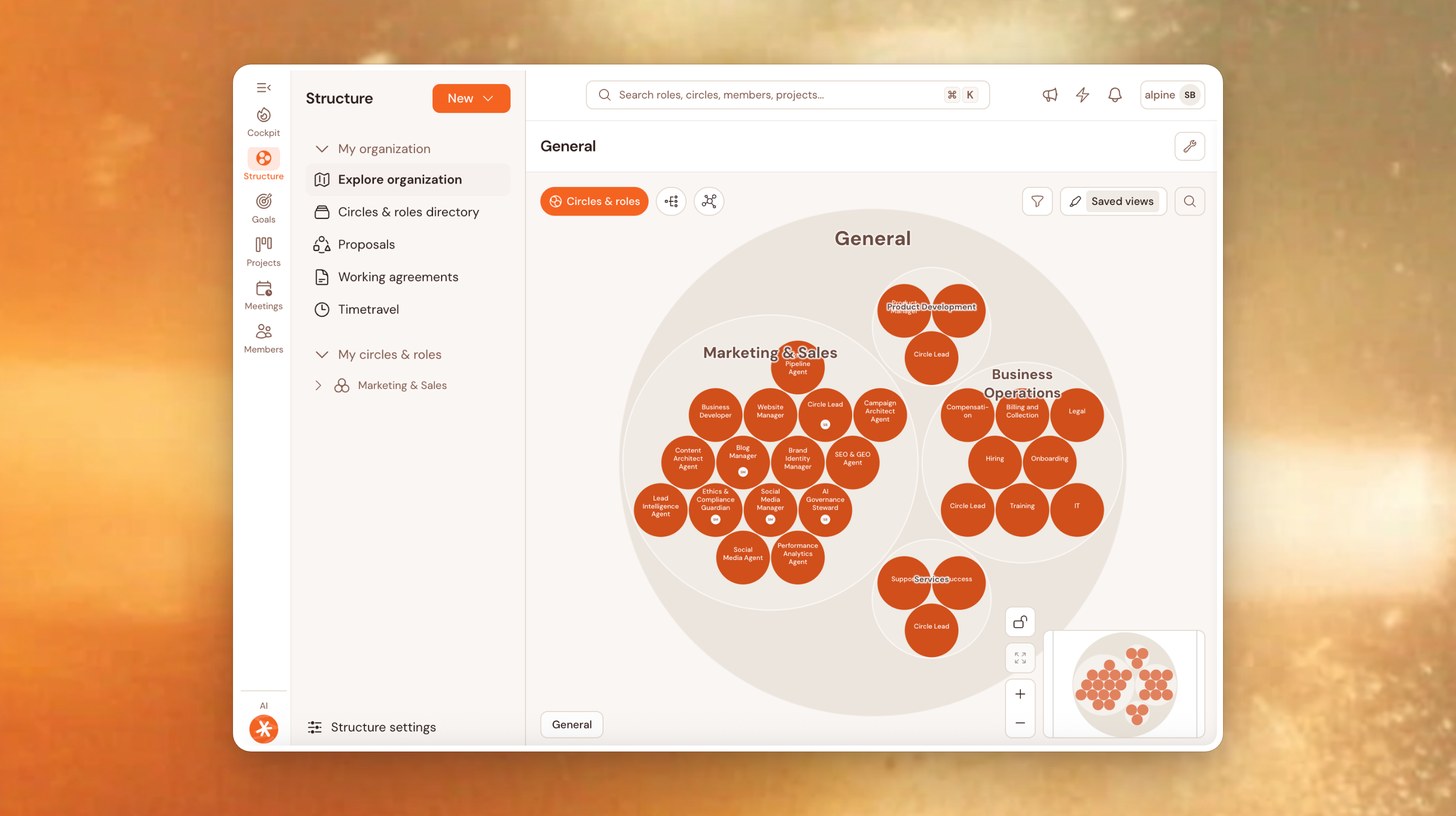
Task: Click in the search roles field
Action: [788, 95]
